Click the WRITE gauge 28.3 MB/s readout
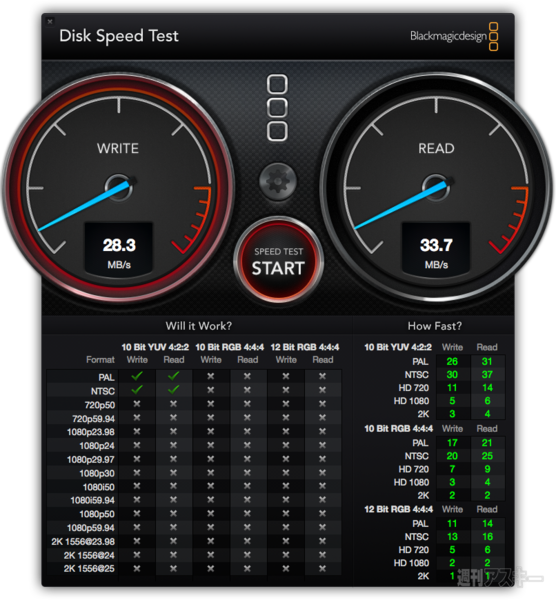Screen dimensions: 556x600 coord(119,249)
